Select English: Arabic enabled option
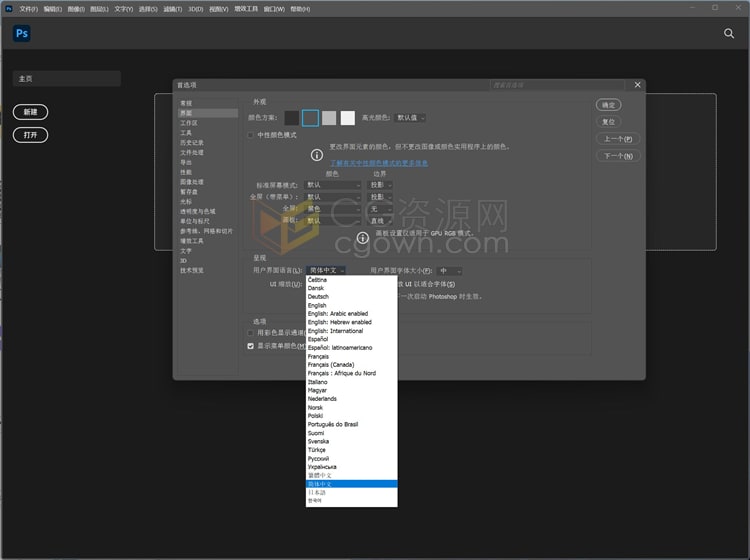 tap(352, 314)
